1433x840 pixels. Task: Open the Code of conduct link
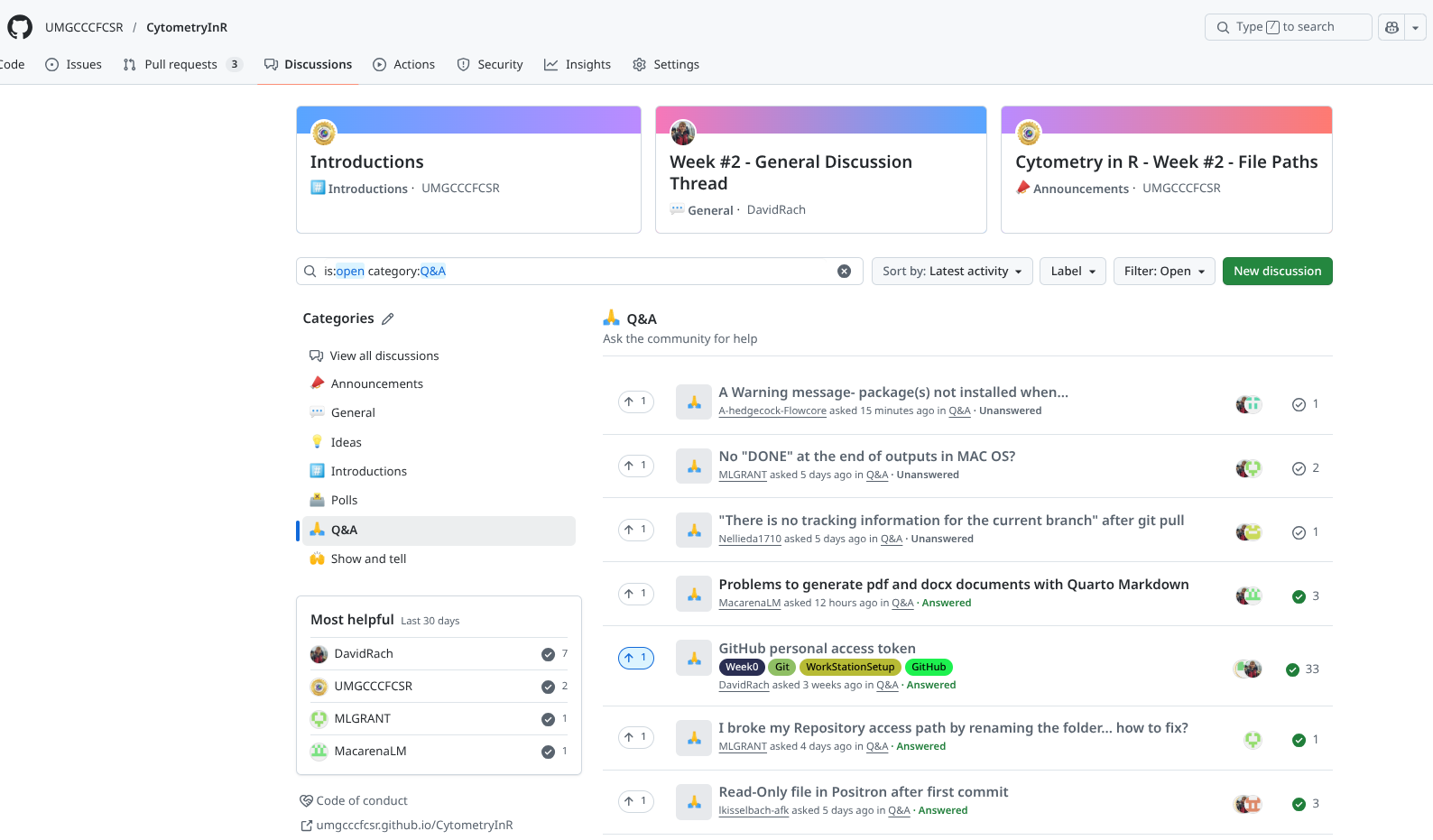[x=361, y=801]
